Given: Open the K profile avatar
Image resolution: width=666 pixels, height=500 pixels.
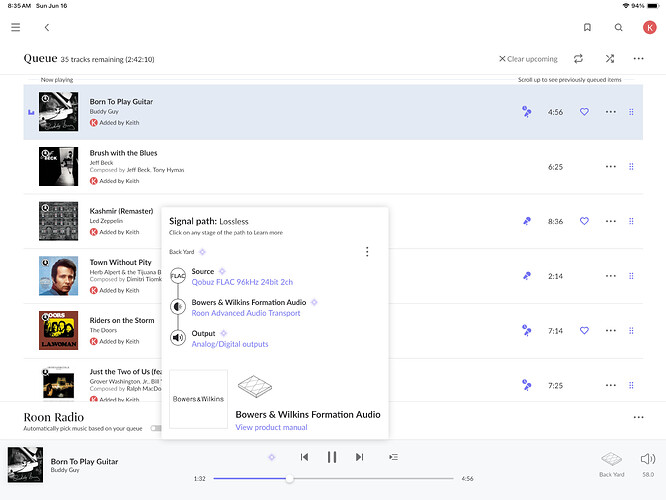Looking at the screenshot, I should pos(649,28).
